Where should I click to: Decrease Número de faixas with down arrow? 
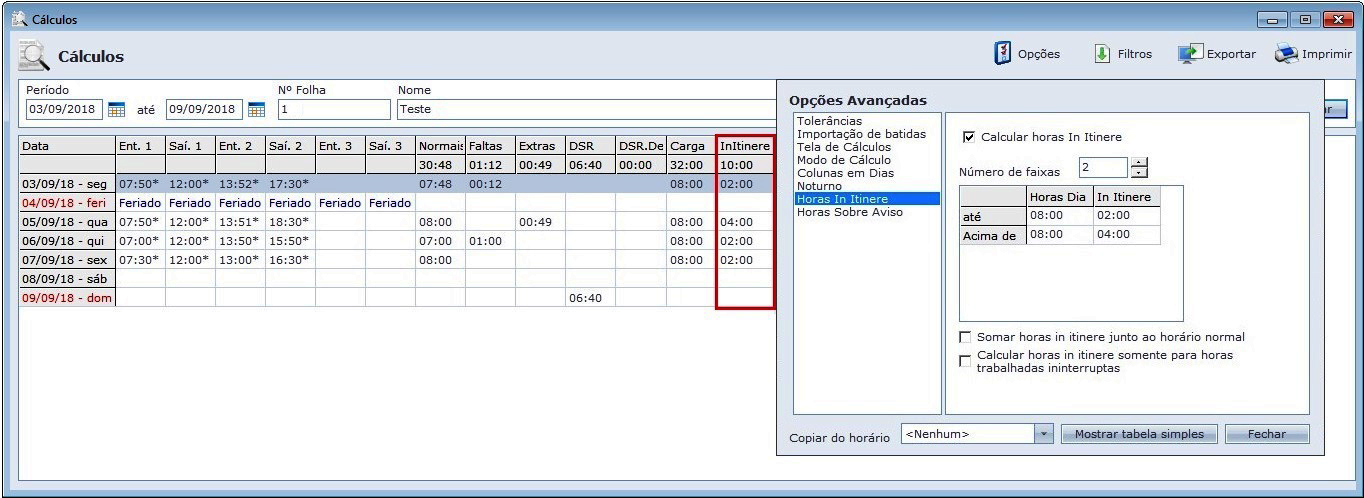pyautogui.click(x=1139, y=173)
